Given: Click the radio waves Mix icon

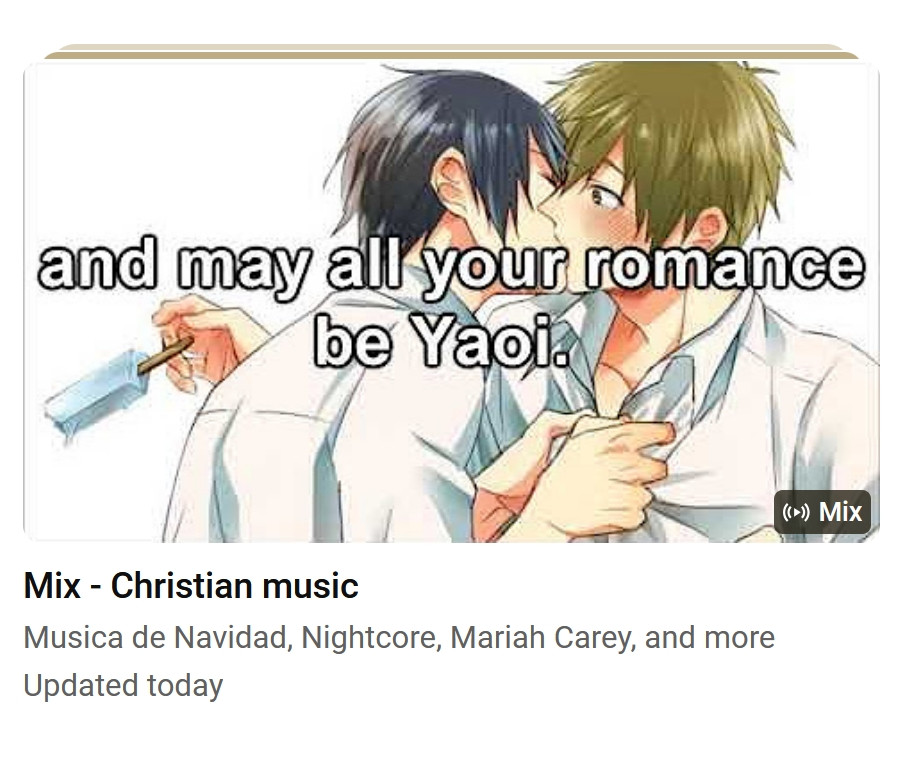Looking at the screenshot, I should click(x=796, y=512).
